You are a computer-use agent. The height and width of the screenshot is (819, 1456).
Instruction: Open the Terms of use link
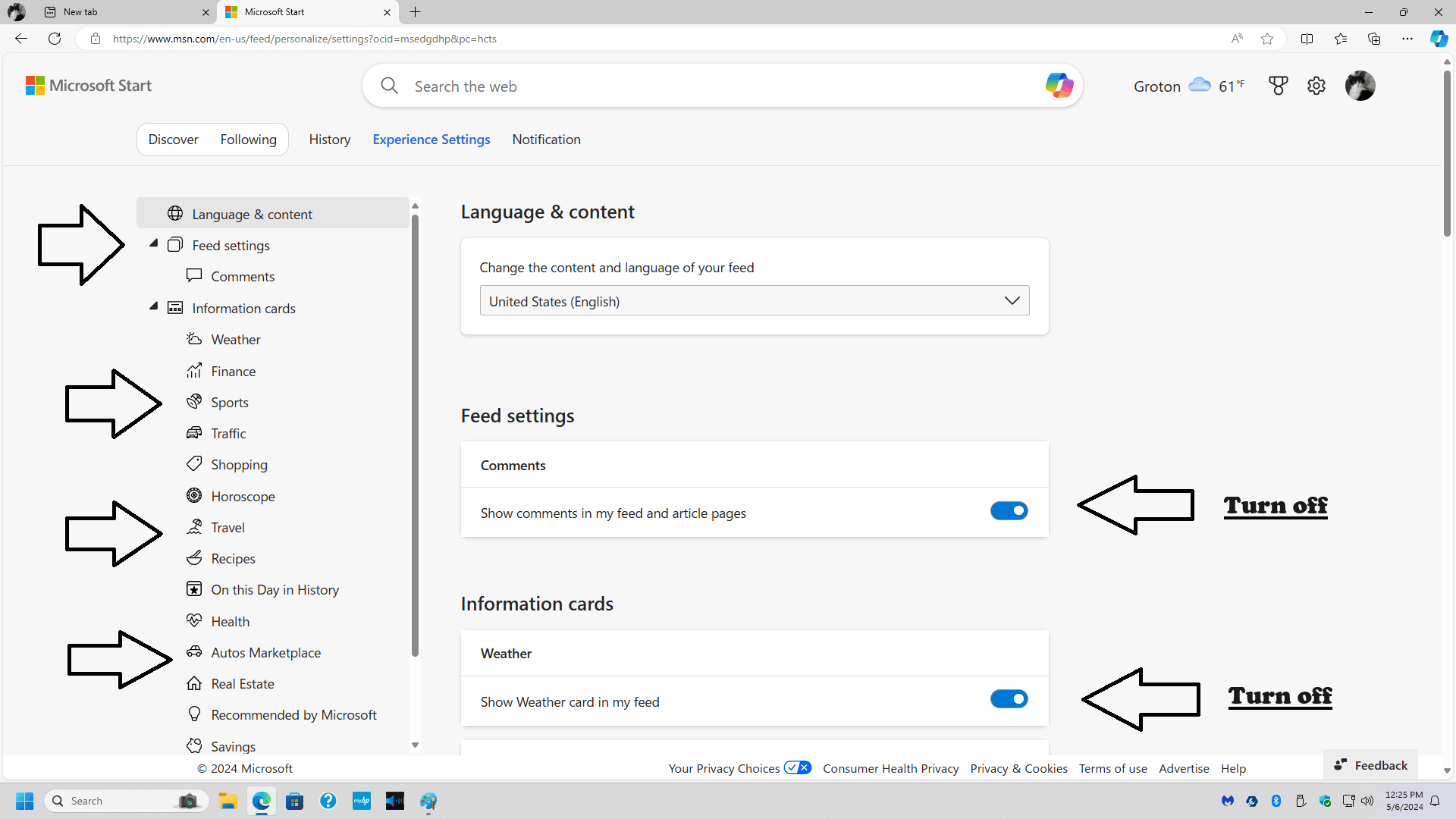pyautogui.click(x=1112, y=768)
